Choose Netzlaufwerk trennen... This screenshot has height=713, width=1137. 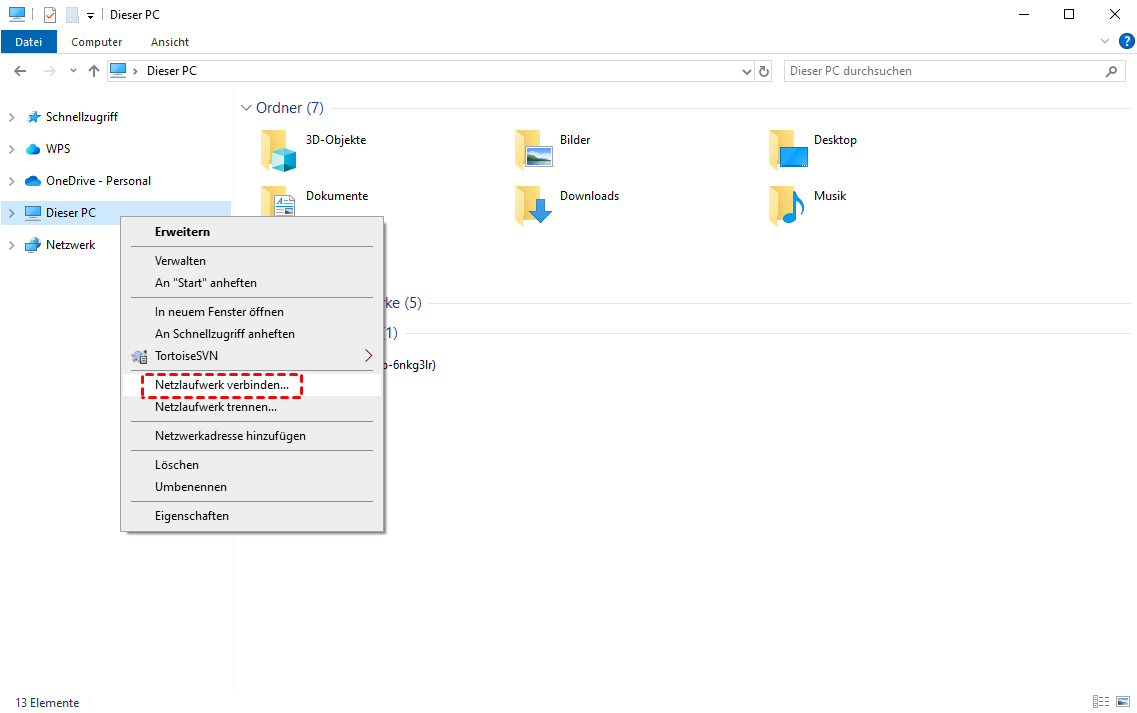pyautogui.click(x=252, y=407)
